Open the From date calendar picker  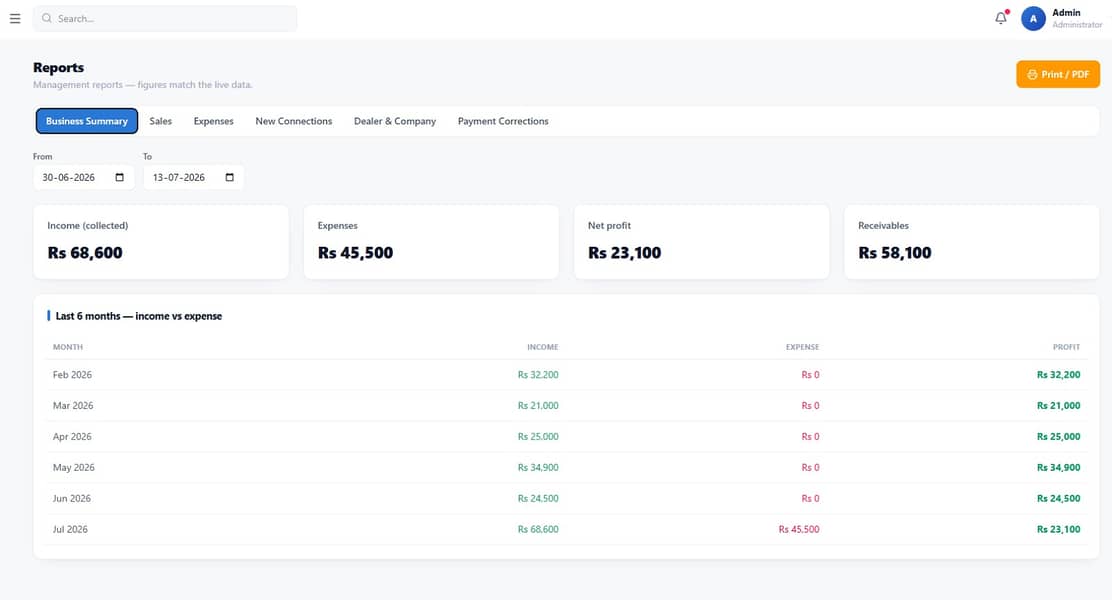(x=120, y=177)
